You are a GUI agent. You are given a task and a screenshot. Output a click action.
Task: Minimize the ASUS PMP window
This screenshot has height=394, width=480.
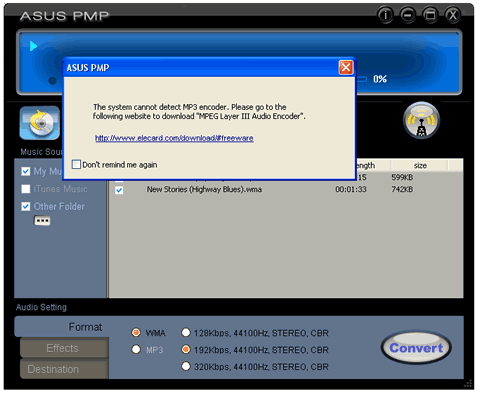(408, 15)
